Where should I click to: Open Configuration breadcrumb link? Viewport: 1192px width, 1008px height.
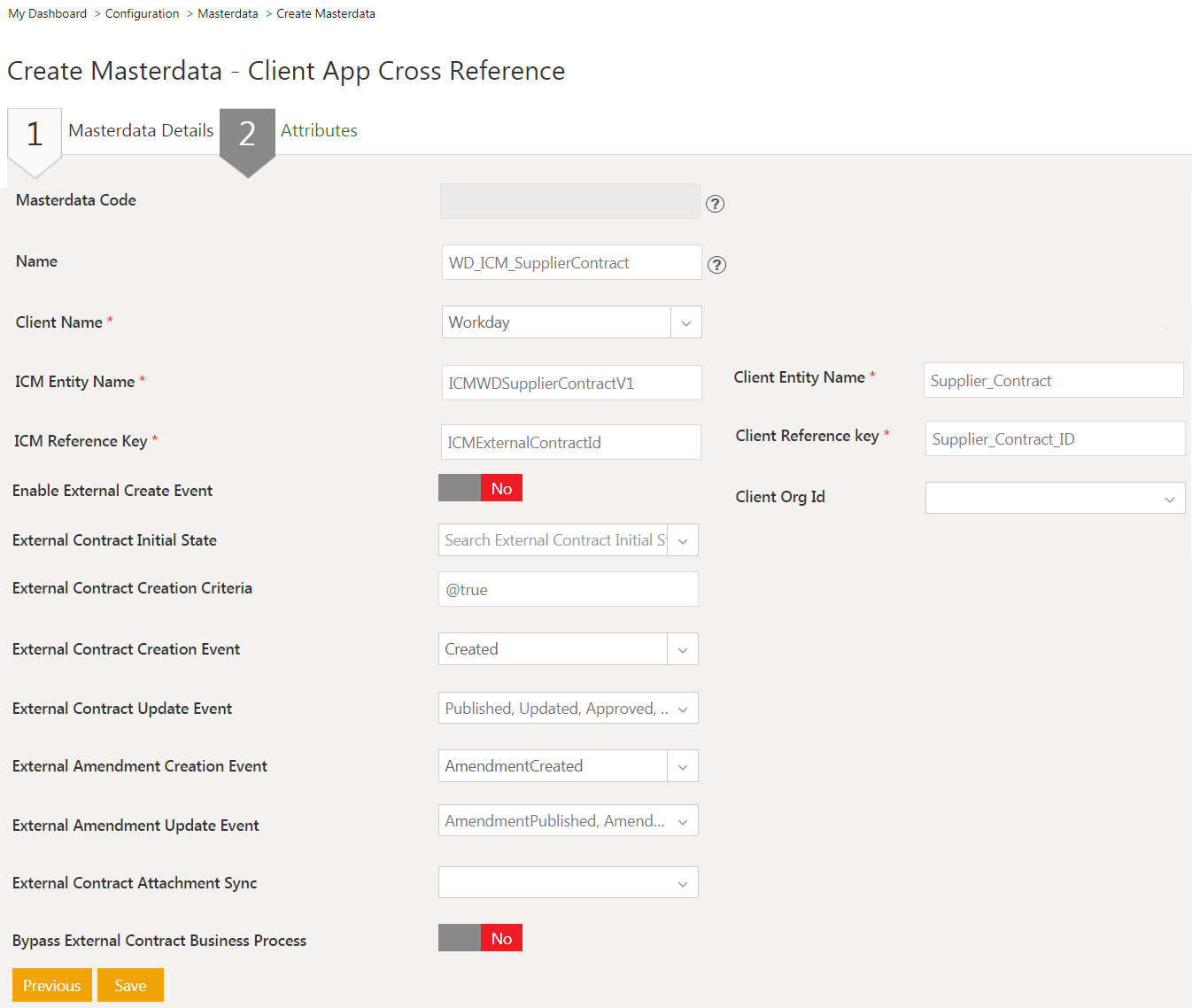pyautogui.click(x=142, y=13)
